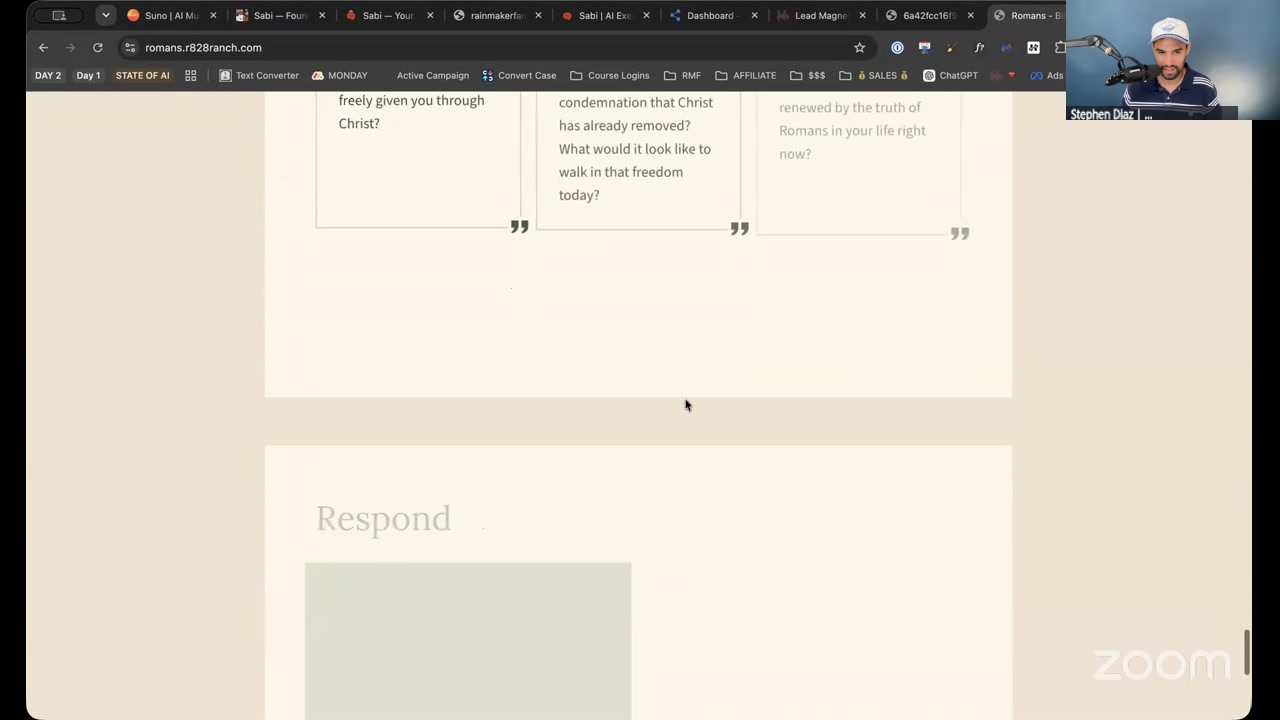
Task: Open the ChatGPT bookmark
Action: point(950,75)
